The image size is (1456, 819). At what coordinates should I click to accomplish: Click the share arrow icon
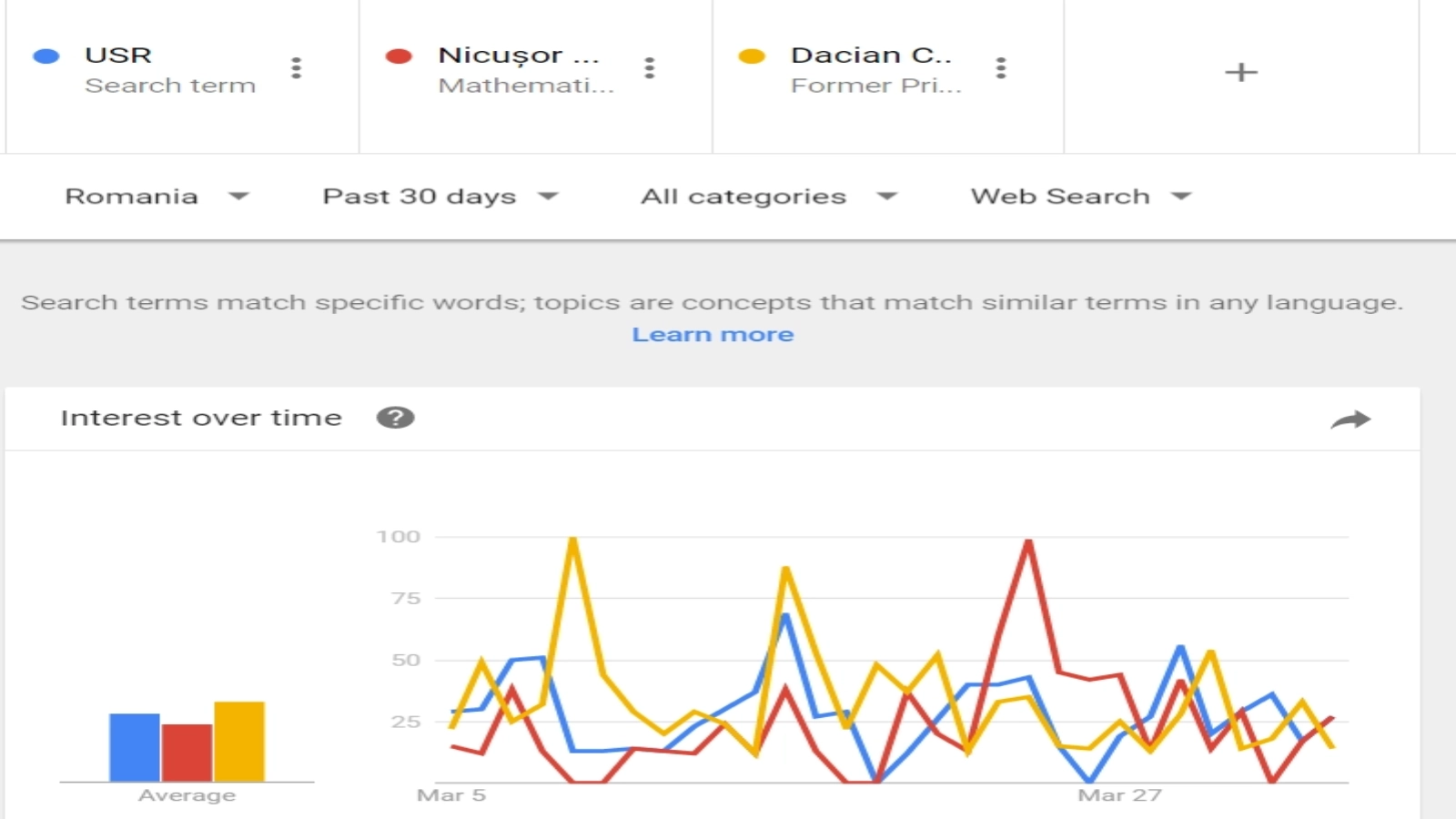pos(1350,420)
